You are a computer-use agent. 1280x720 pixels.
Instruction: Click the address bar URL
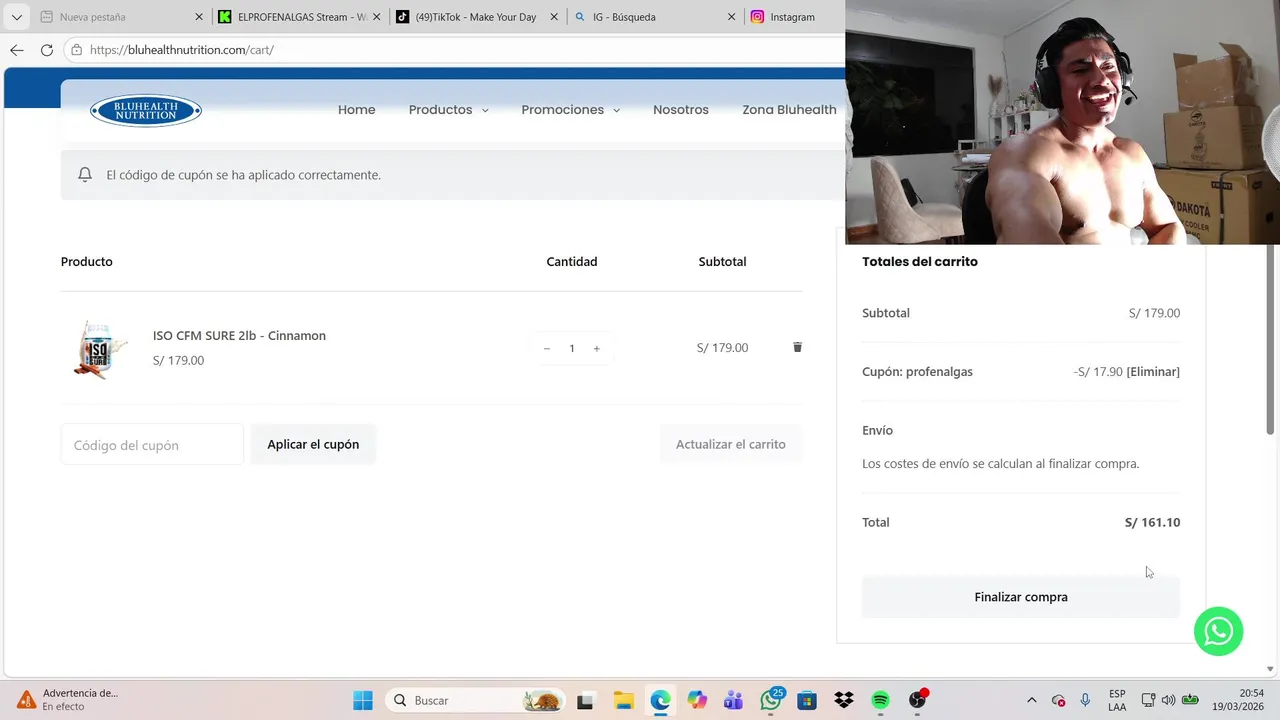(181, 49)
